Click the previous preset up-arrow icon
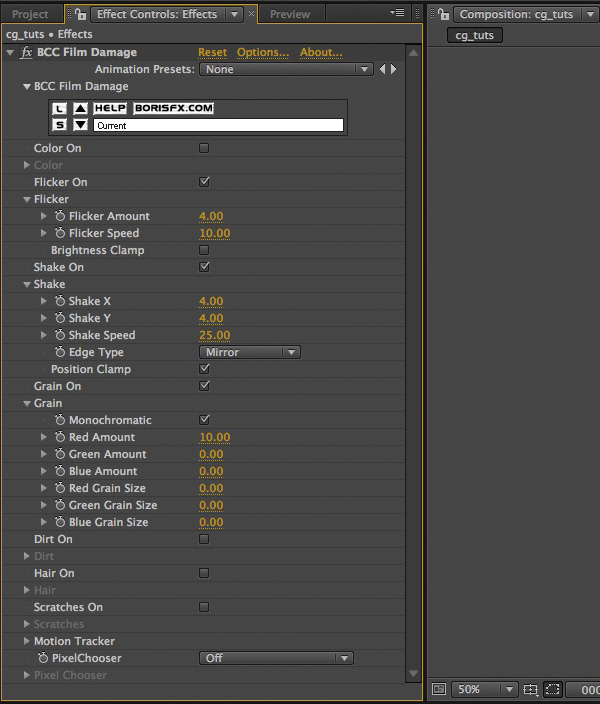The height and width of the screenshot is (704, 600). (x=80, y=108)
